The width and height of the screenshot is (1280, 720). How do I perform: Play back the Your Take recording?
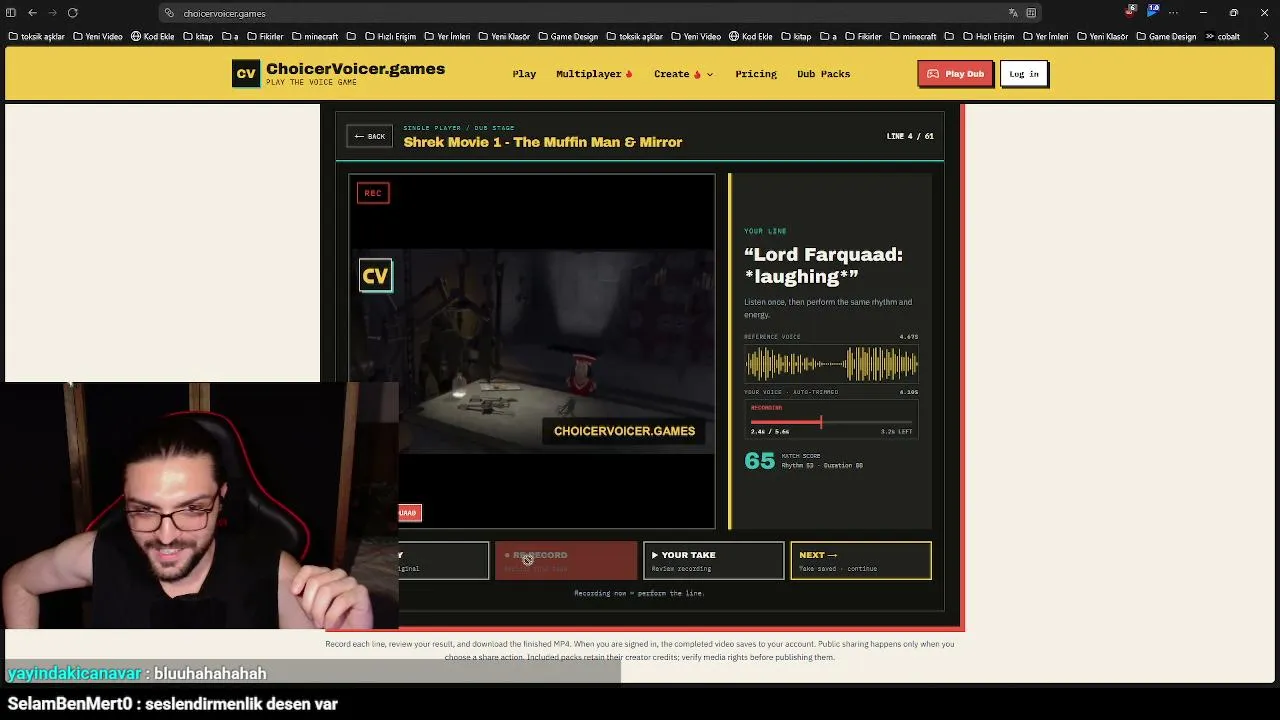click(714, 561)
